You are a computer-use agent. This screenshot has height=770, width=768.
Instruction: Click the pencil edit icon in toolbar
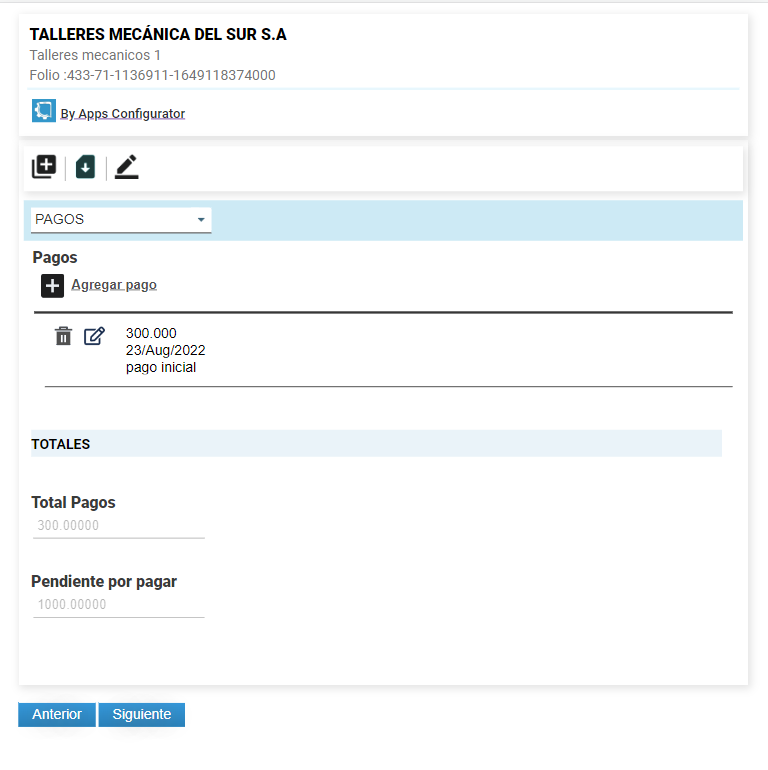coord(127,167)
